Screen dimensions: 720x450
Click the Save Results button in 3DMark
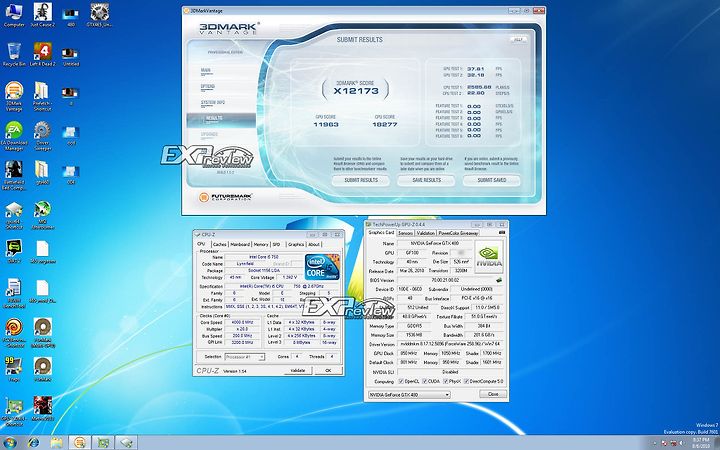tap(426, 180)
